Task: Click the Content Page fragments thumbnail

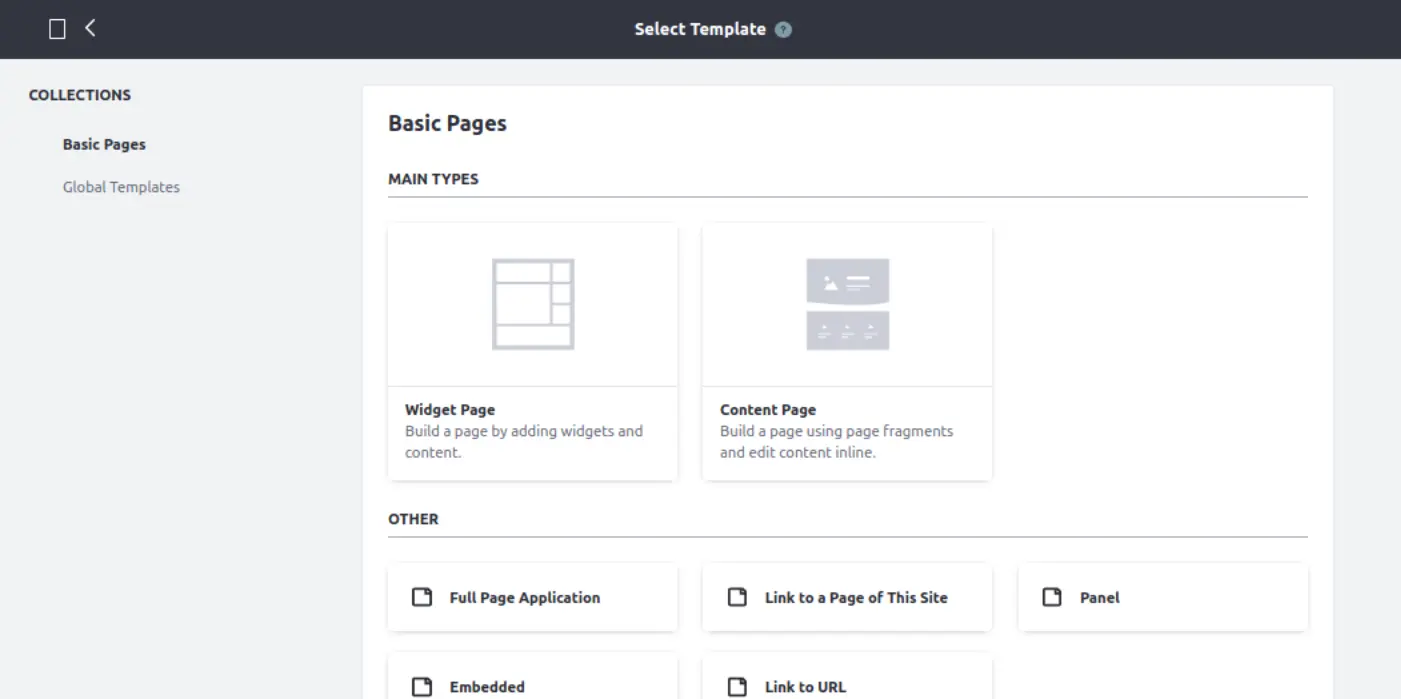Action: point(848,304)
